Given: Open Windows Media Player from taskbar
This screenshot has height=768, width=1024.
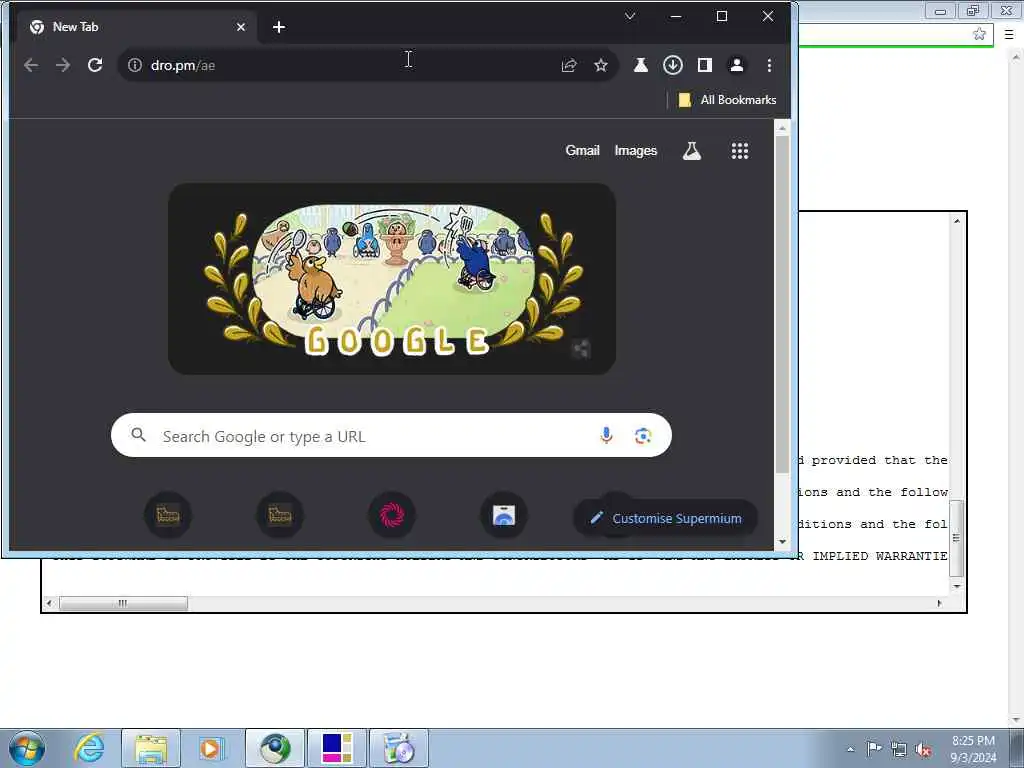Looking at the screenshot, I should pos(210,748).
